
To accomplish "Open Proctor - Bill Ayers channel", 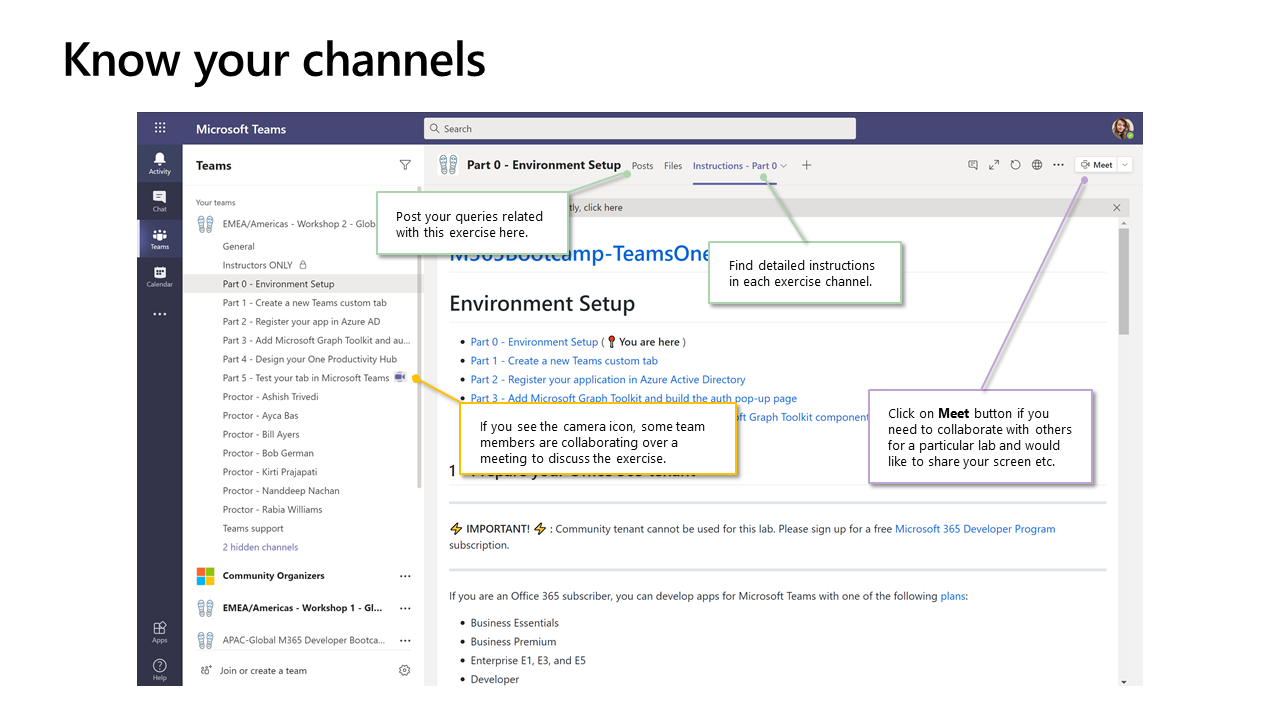I will (x=262, y=434).
